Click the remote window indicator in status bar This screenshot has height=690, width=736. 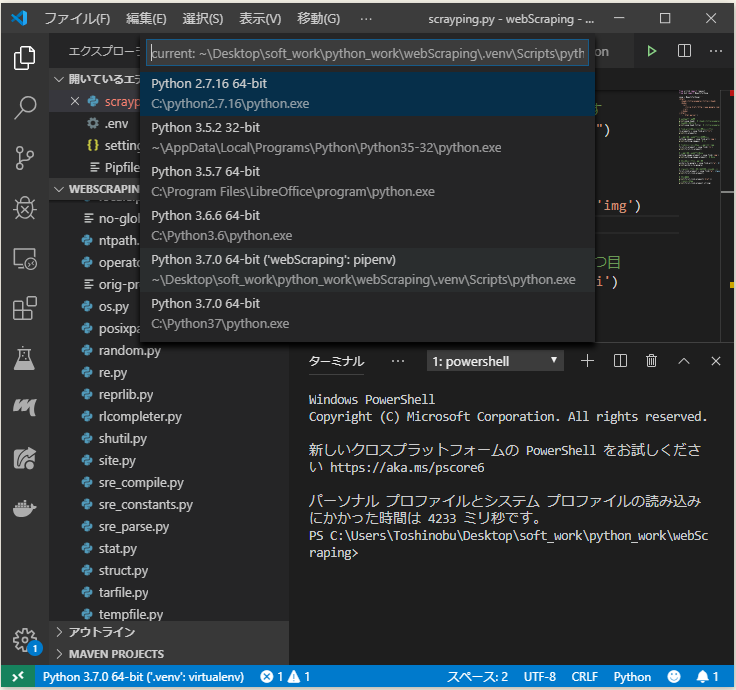[18, 676]
